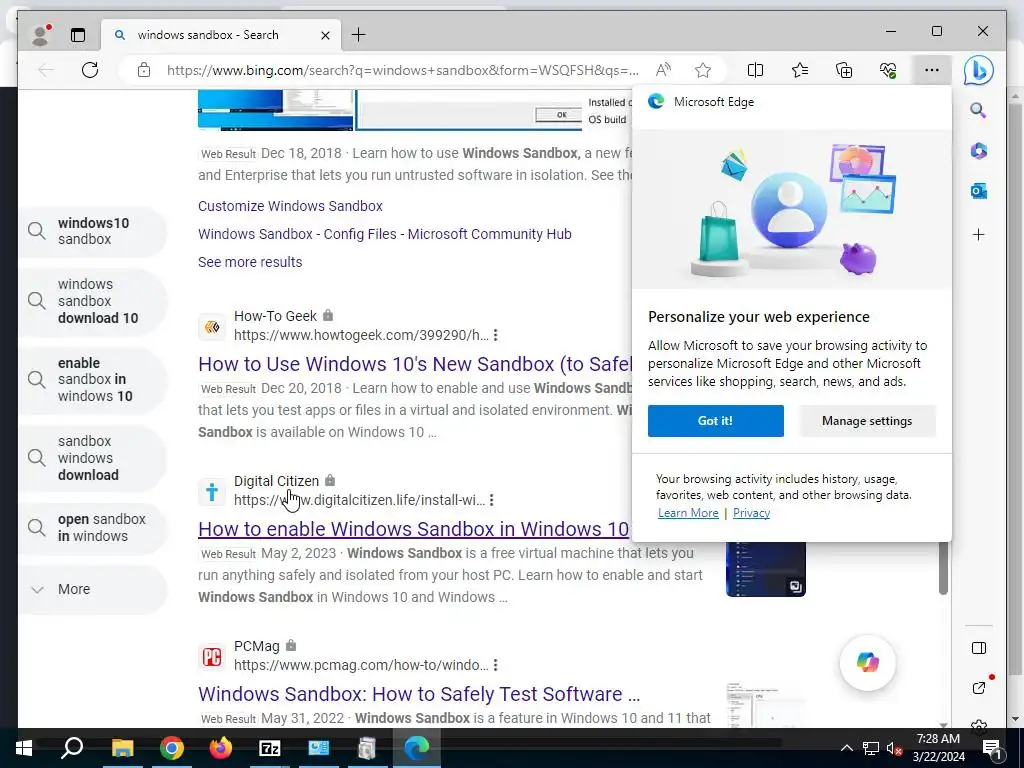Click Manage settings button
This screenshot has width=1024, height=768.
pyautogui.click(x=867, y=421)
